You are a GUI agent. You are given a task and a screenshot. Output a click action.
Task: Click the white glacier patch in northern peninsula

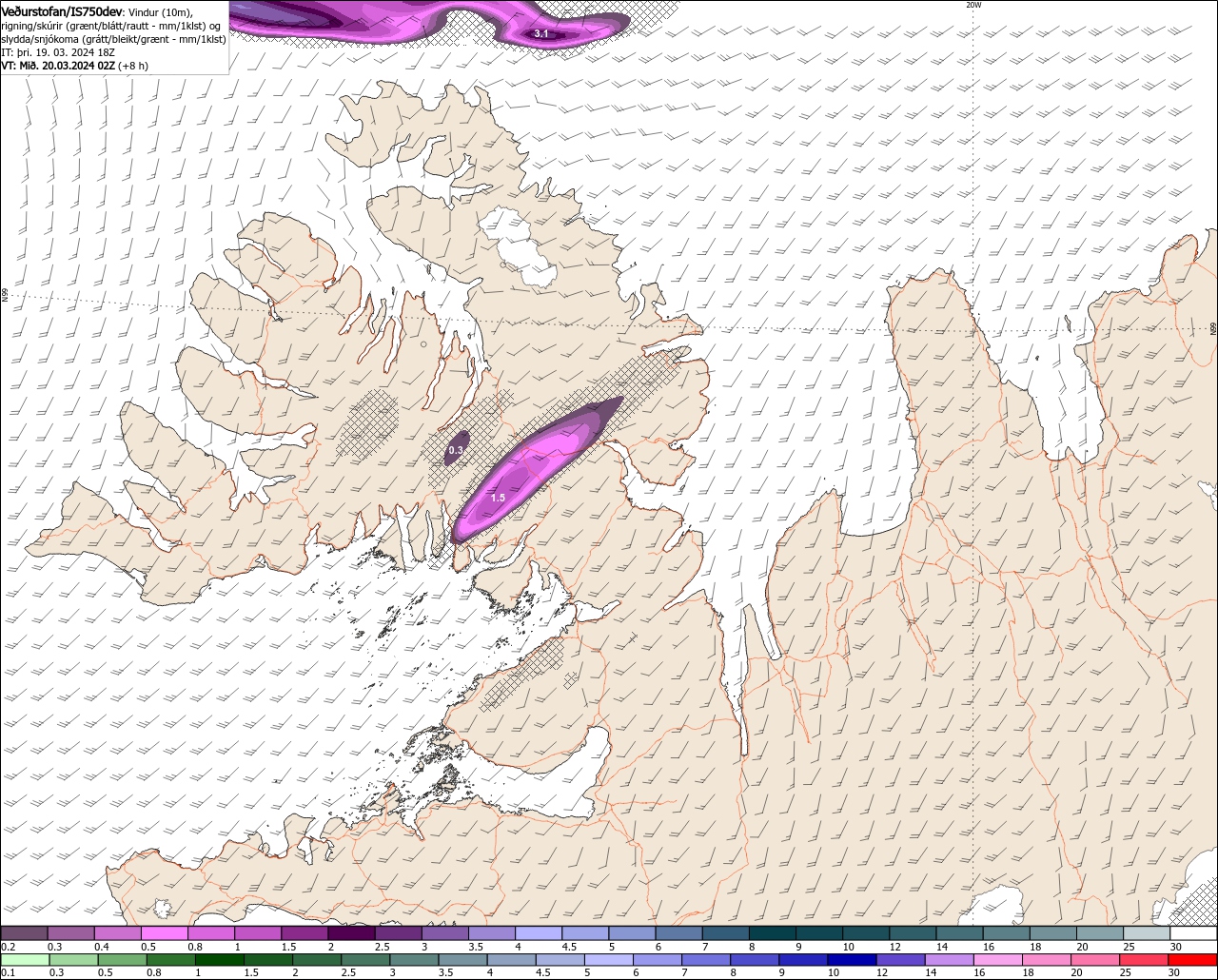pos(517,248)
